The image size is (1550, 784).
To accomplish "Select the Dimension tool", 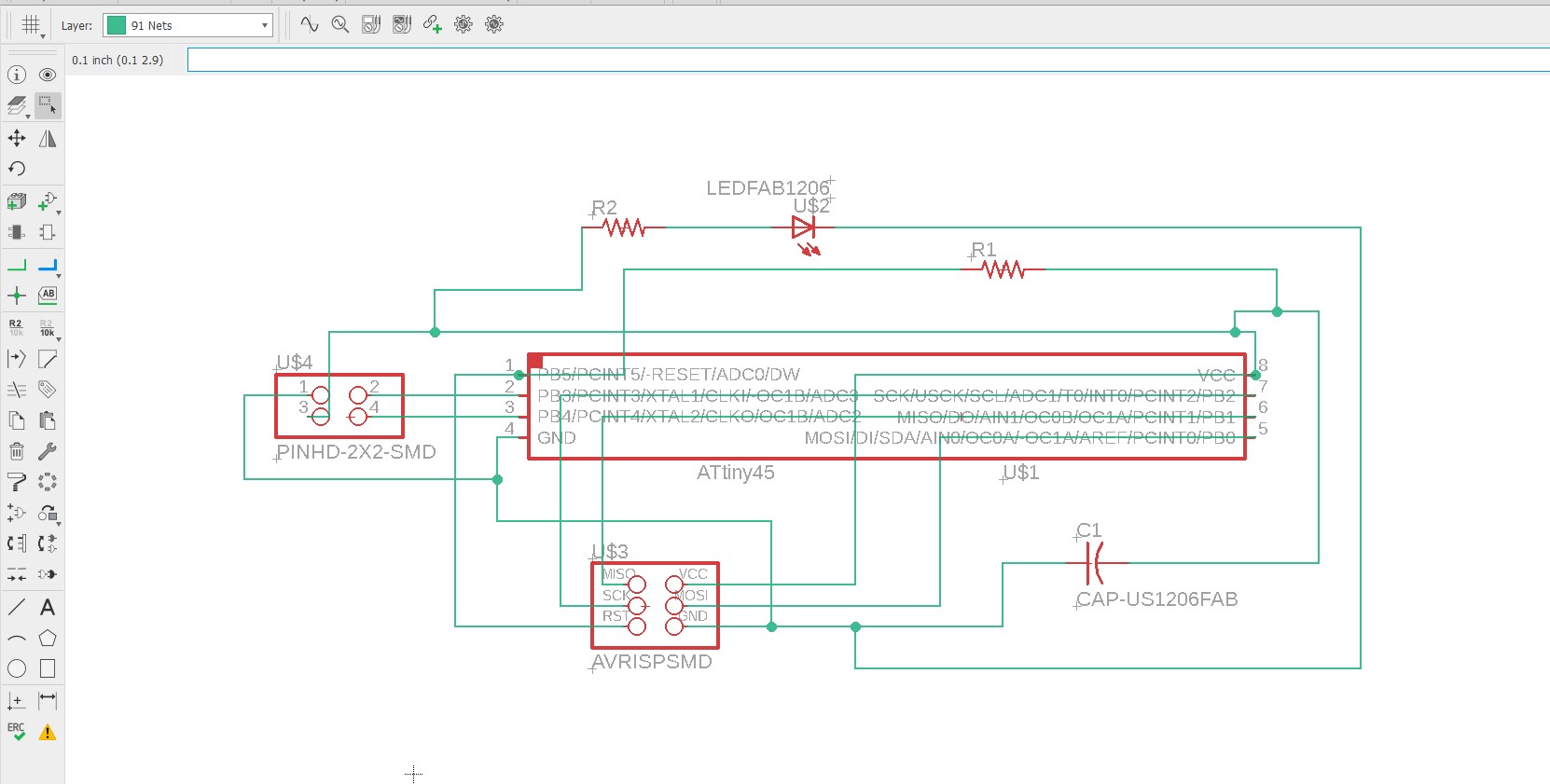I will click(48, 700).
